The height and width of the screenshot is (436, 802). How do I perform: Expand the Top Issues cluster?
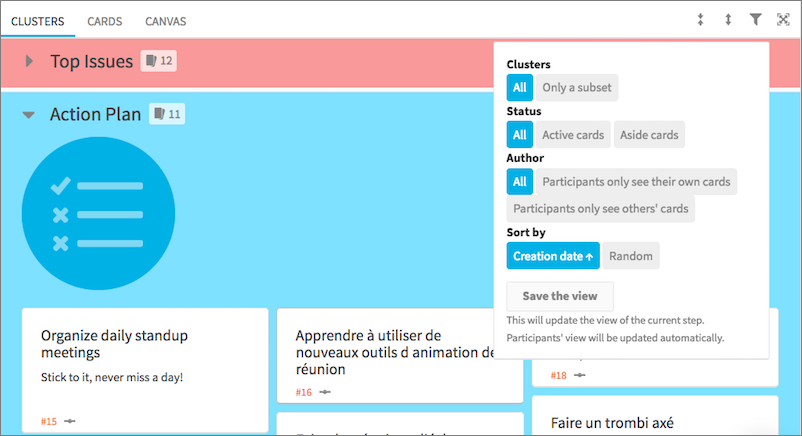29,61
